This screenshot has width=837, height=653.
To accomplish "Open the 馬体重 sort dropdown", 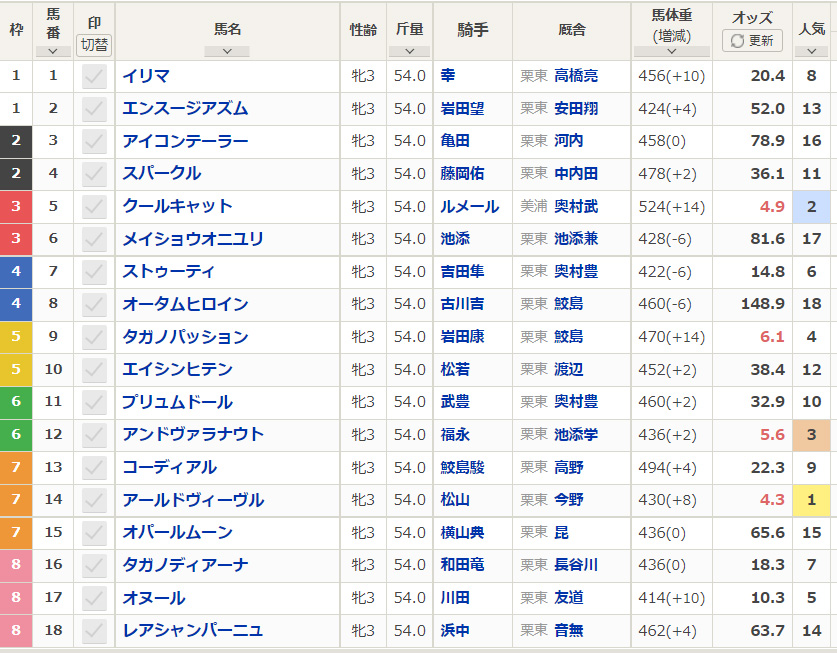I will [x=672, y=51].
